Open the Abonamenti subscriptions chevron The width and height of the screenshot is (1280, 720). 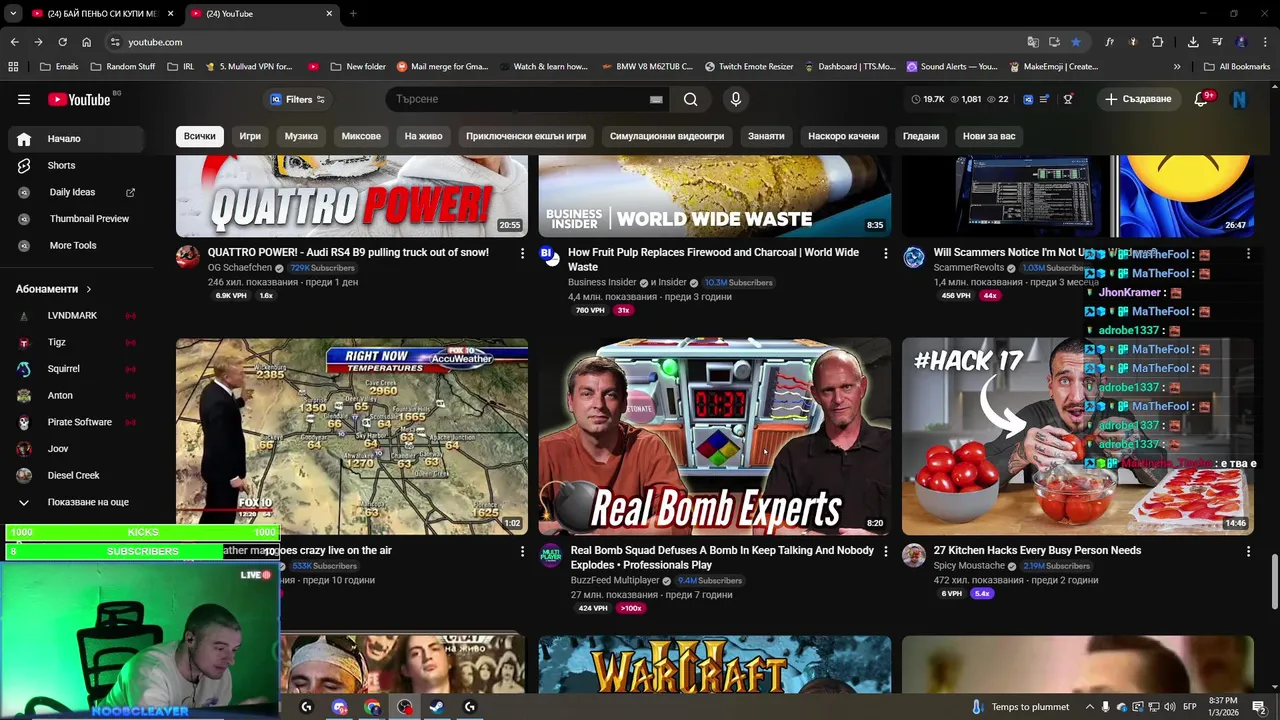(88, 289)
